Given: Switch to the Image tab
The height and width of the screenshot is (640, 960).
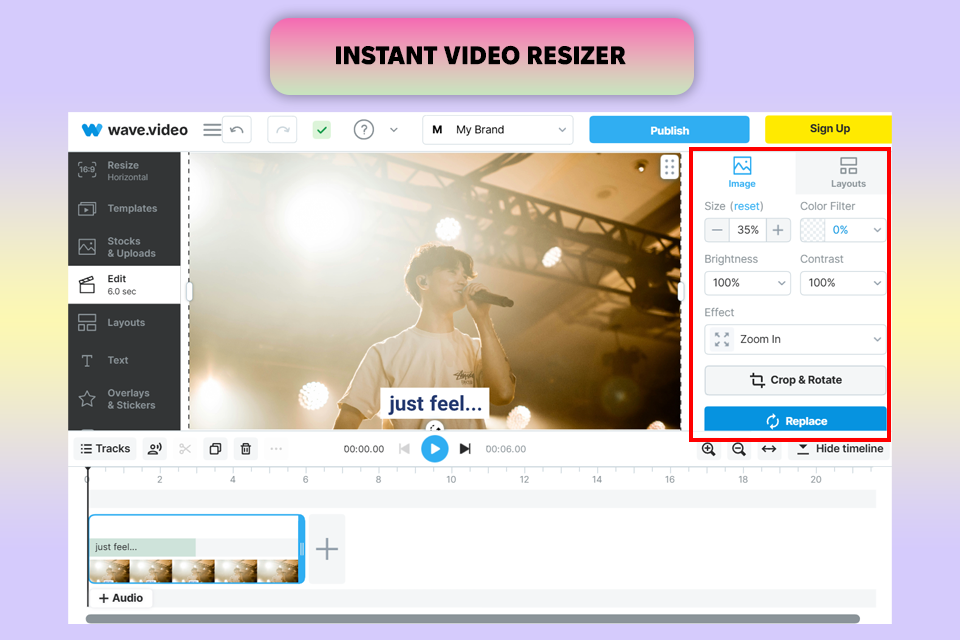Looking at the screenshot, I should [742, 173].
